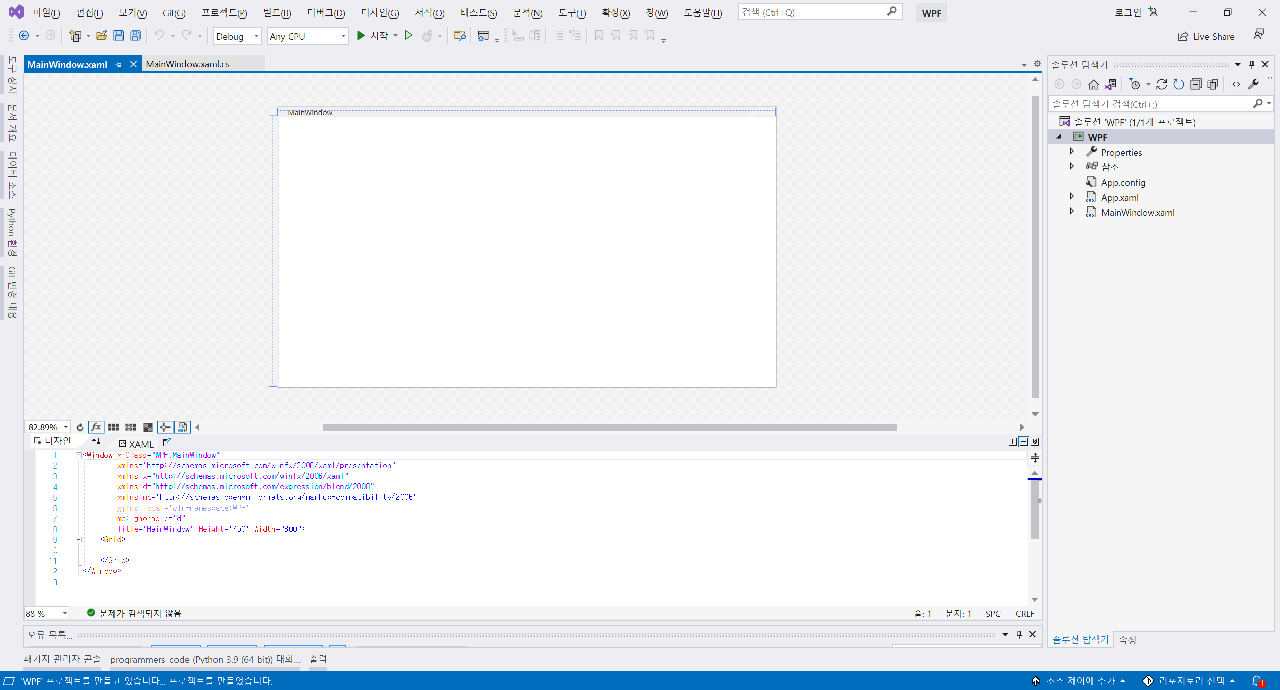The image size is (1280, 690).
Task: Collapse all items in Solution Explorer
Action: [1195, 84]
